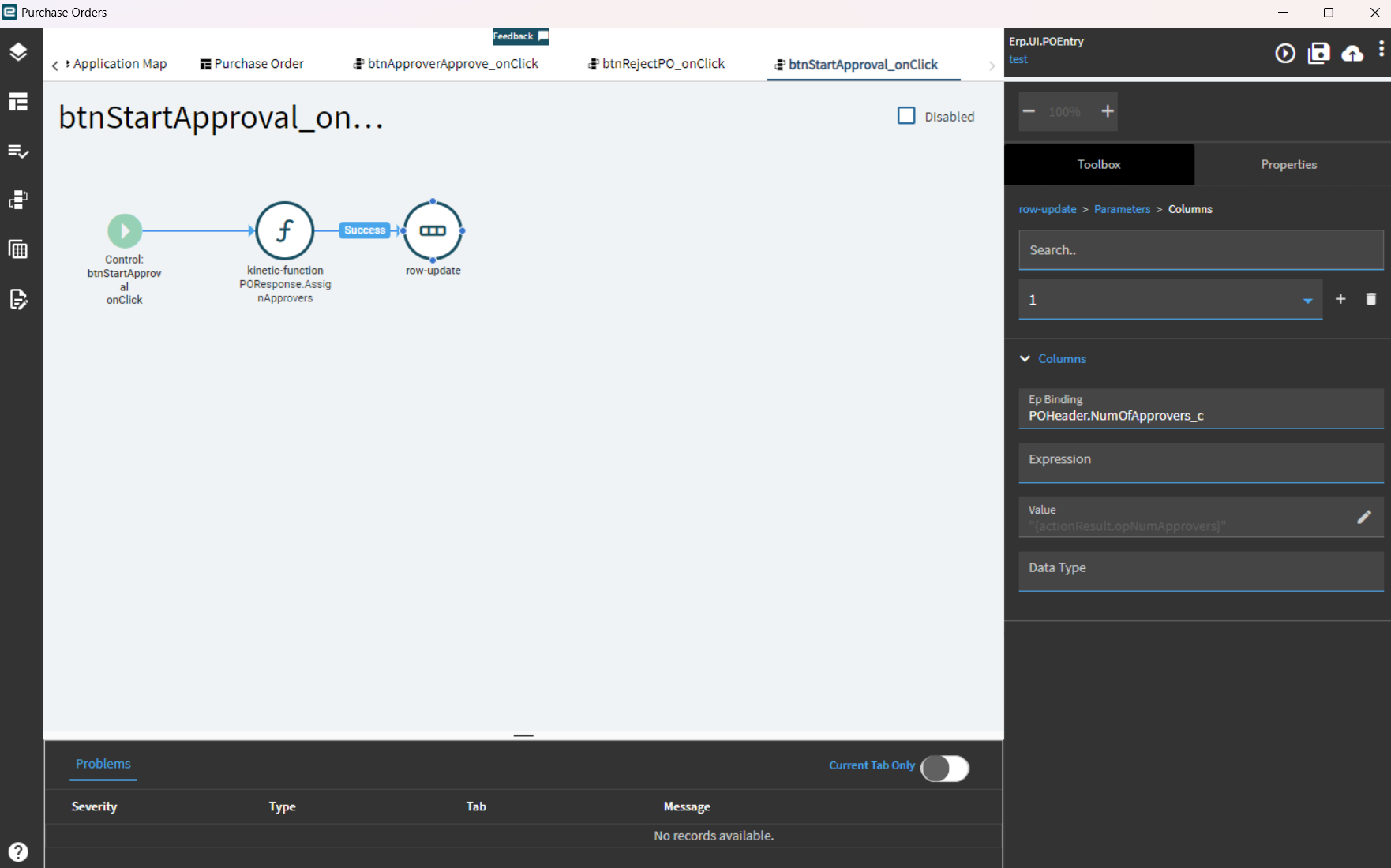
Task: Click the preview play icon in header
Action: (1285, 53)
